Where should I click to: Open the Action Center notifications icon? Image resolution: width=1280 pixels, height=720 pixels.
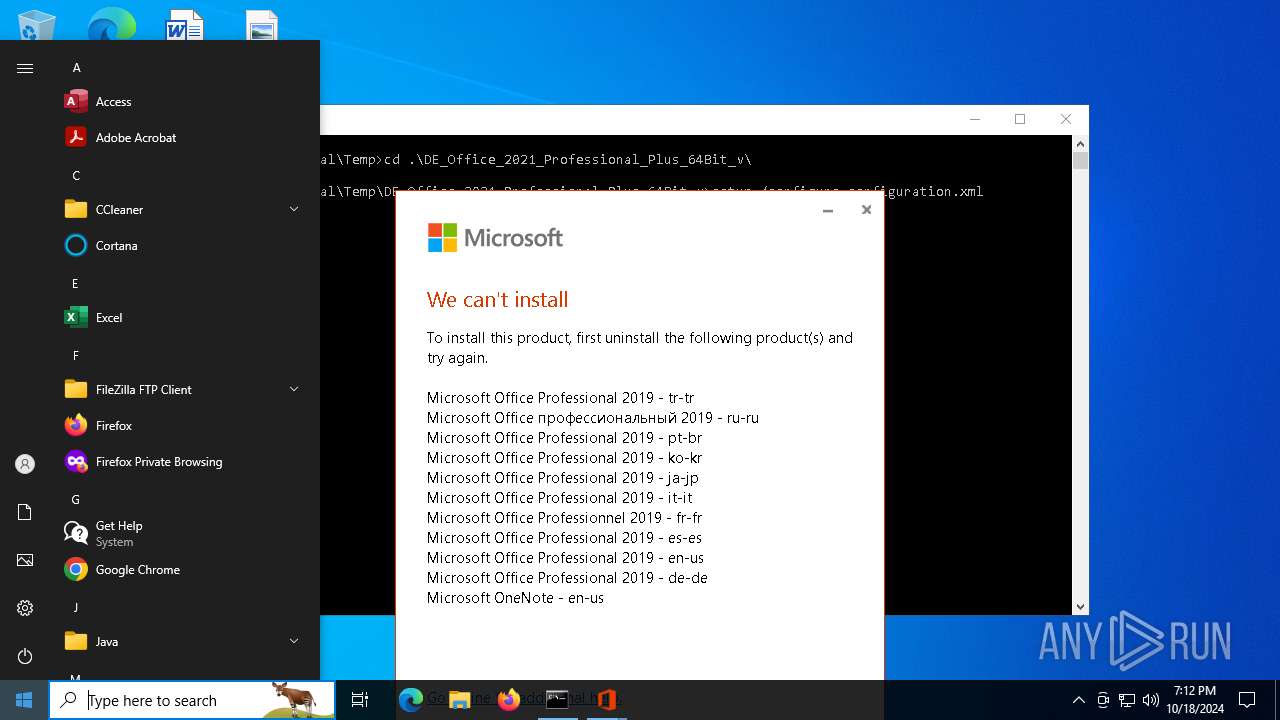click(1247, 700)
